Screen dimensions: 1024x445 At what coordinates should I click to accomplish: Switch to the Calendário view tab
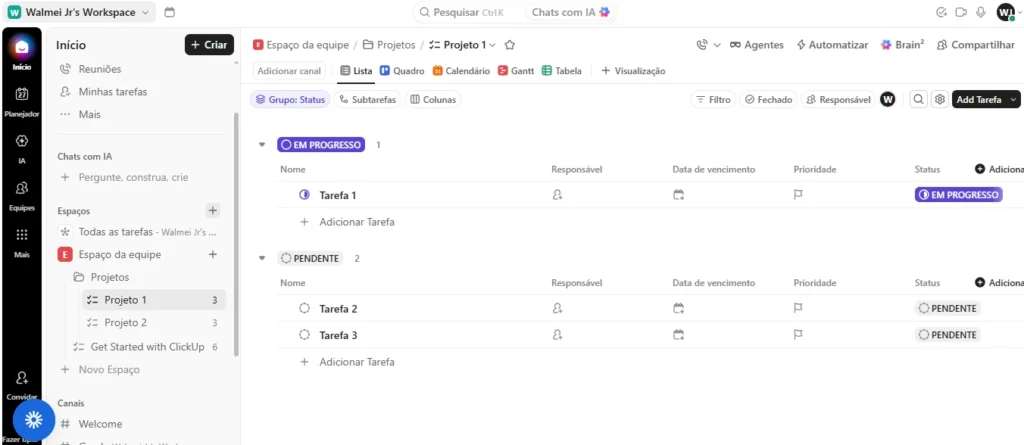point(461,71)
